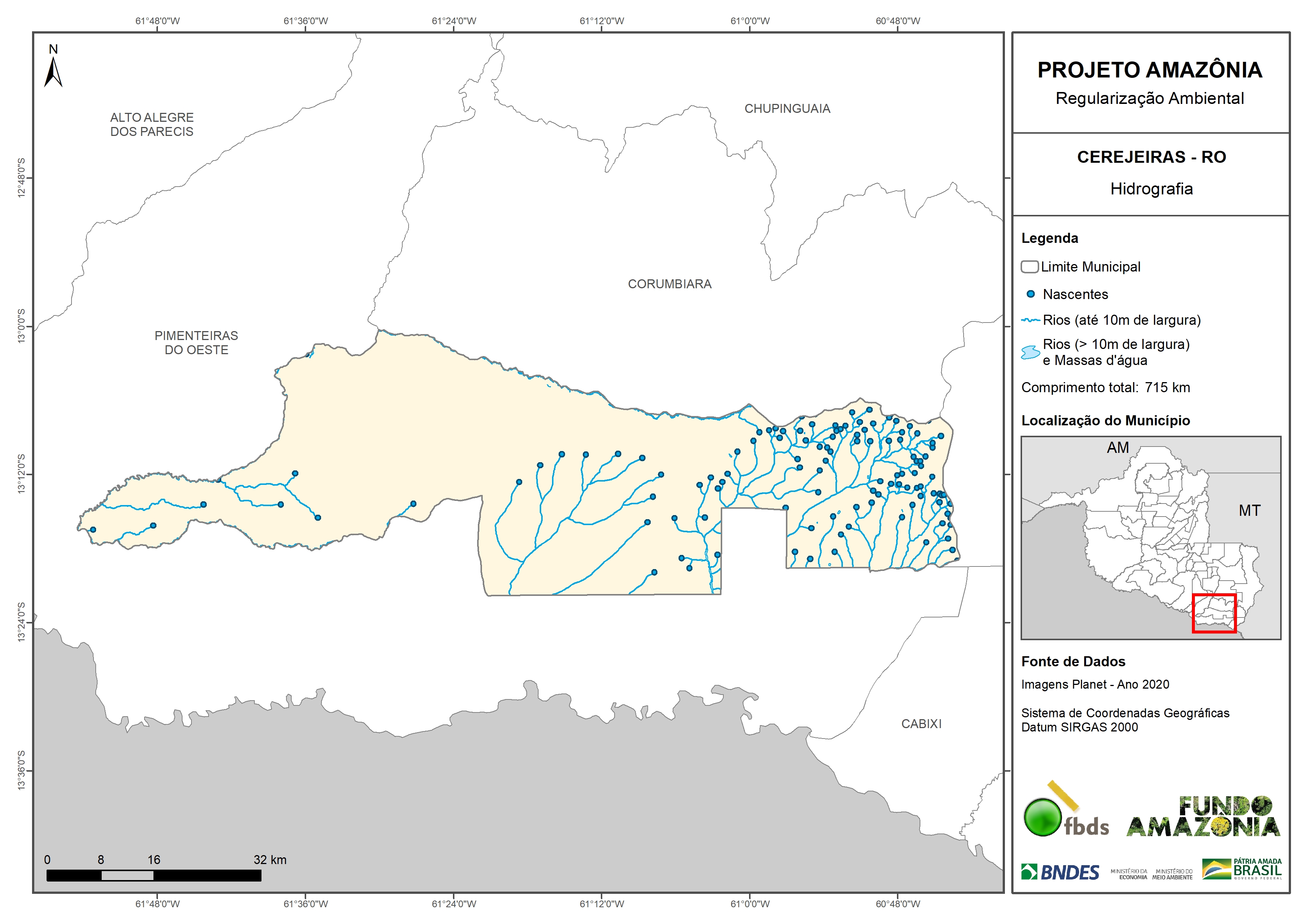Click the wide rivers water mass swatch
Screen dimensions: 1307x924
[x=1030, y=352]
